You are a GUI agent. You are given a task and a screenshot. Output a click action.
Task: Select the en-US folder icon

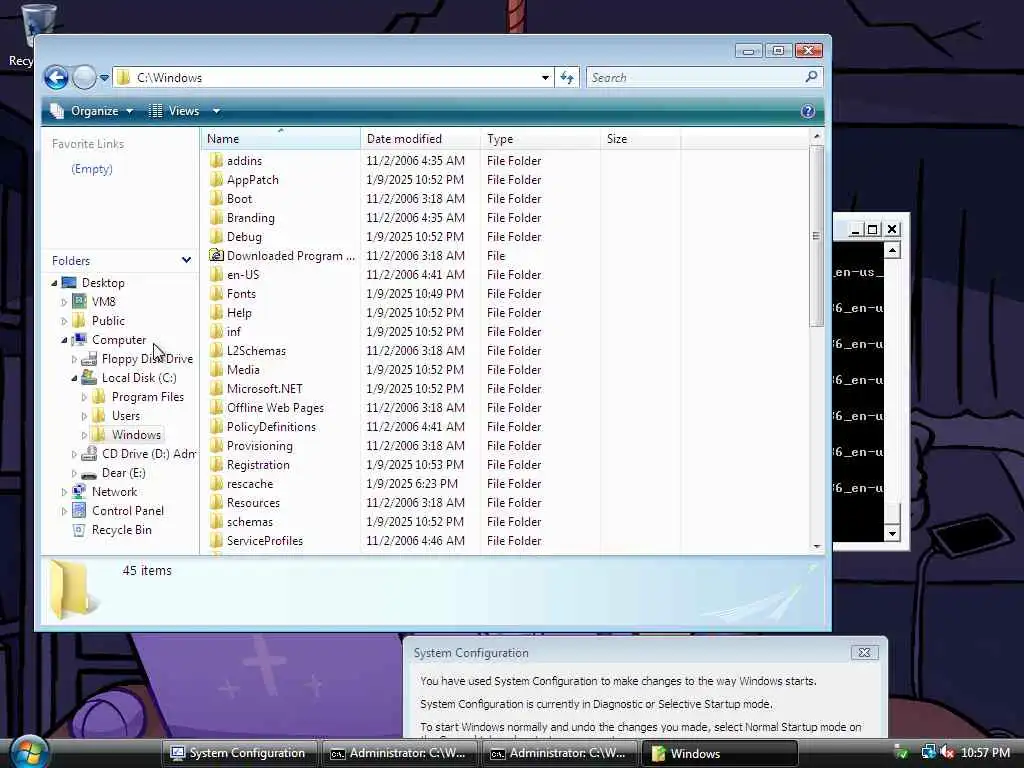(x=216, y=274)
